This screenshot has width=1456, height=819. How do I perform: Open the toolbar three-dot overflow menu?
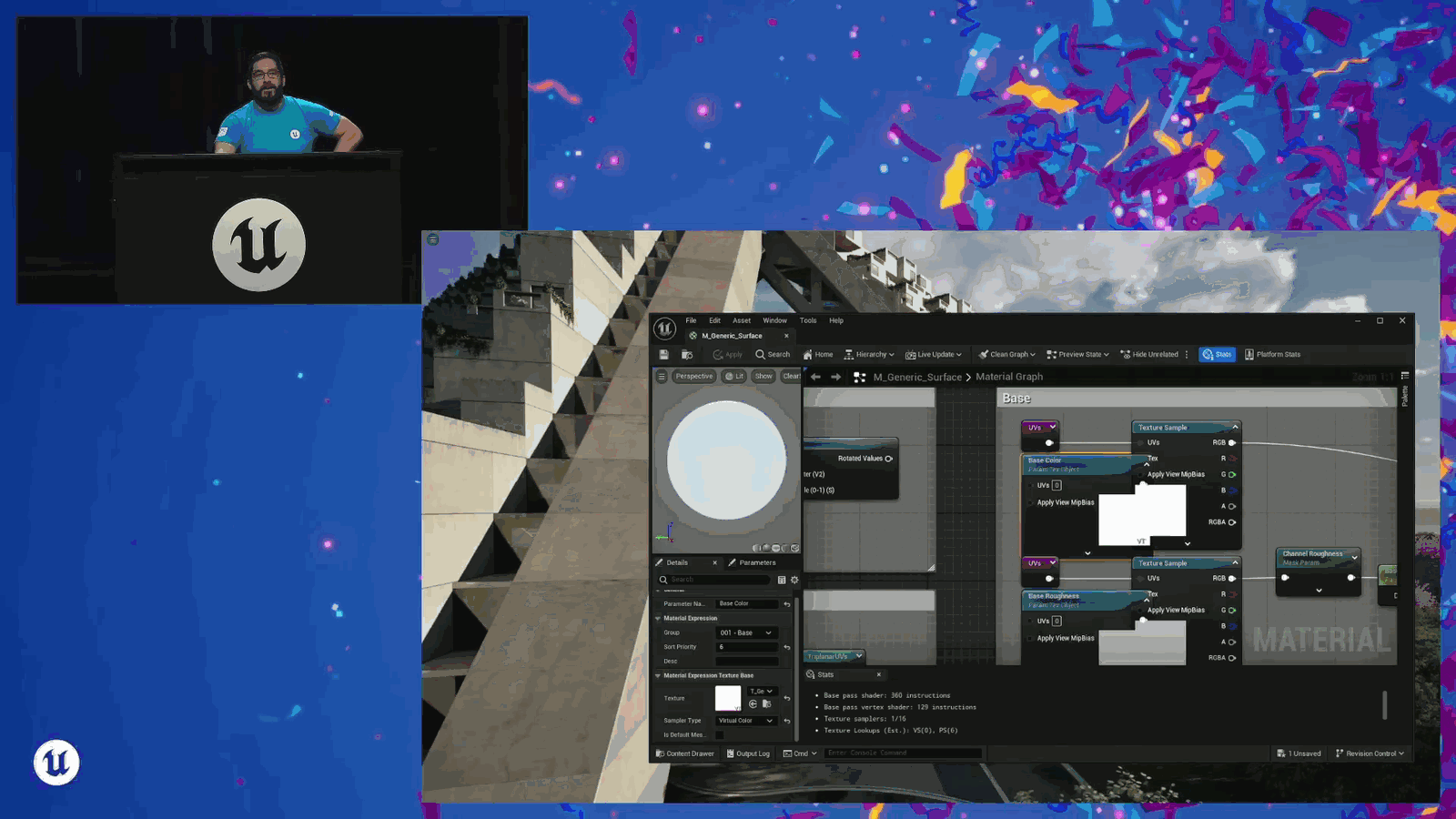(1187, 355)
